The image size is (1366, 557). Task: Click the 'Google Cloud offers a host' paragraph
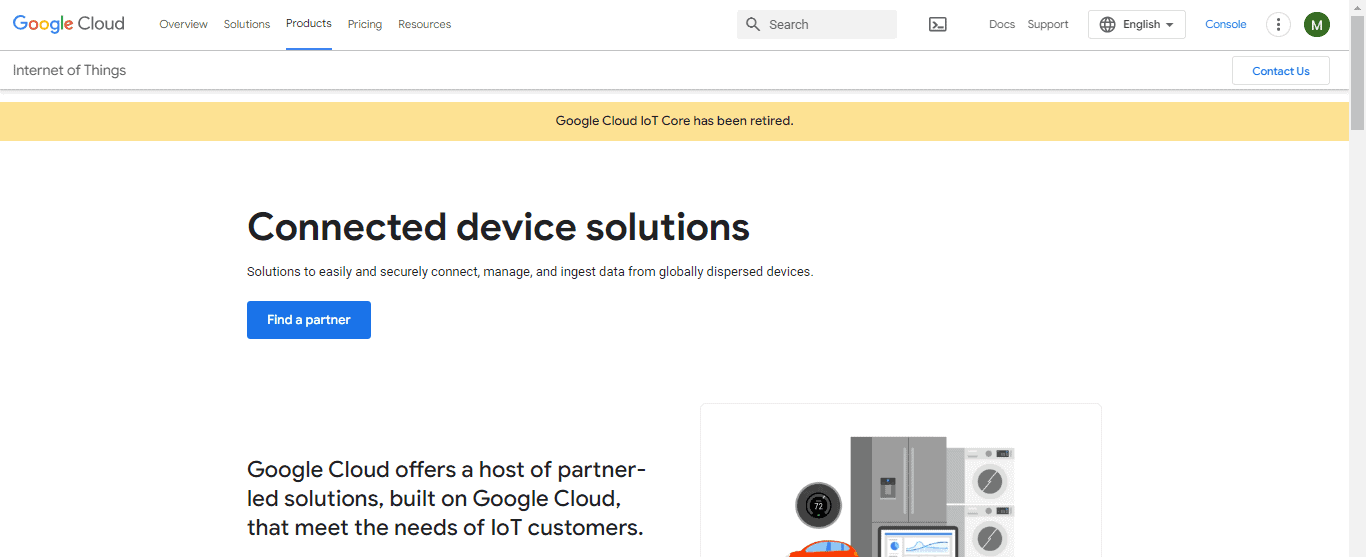[446, 498]
